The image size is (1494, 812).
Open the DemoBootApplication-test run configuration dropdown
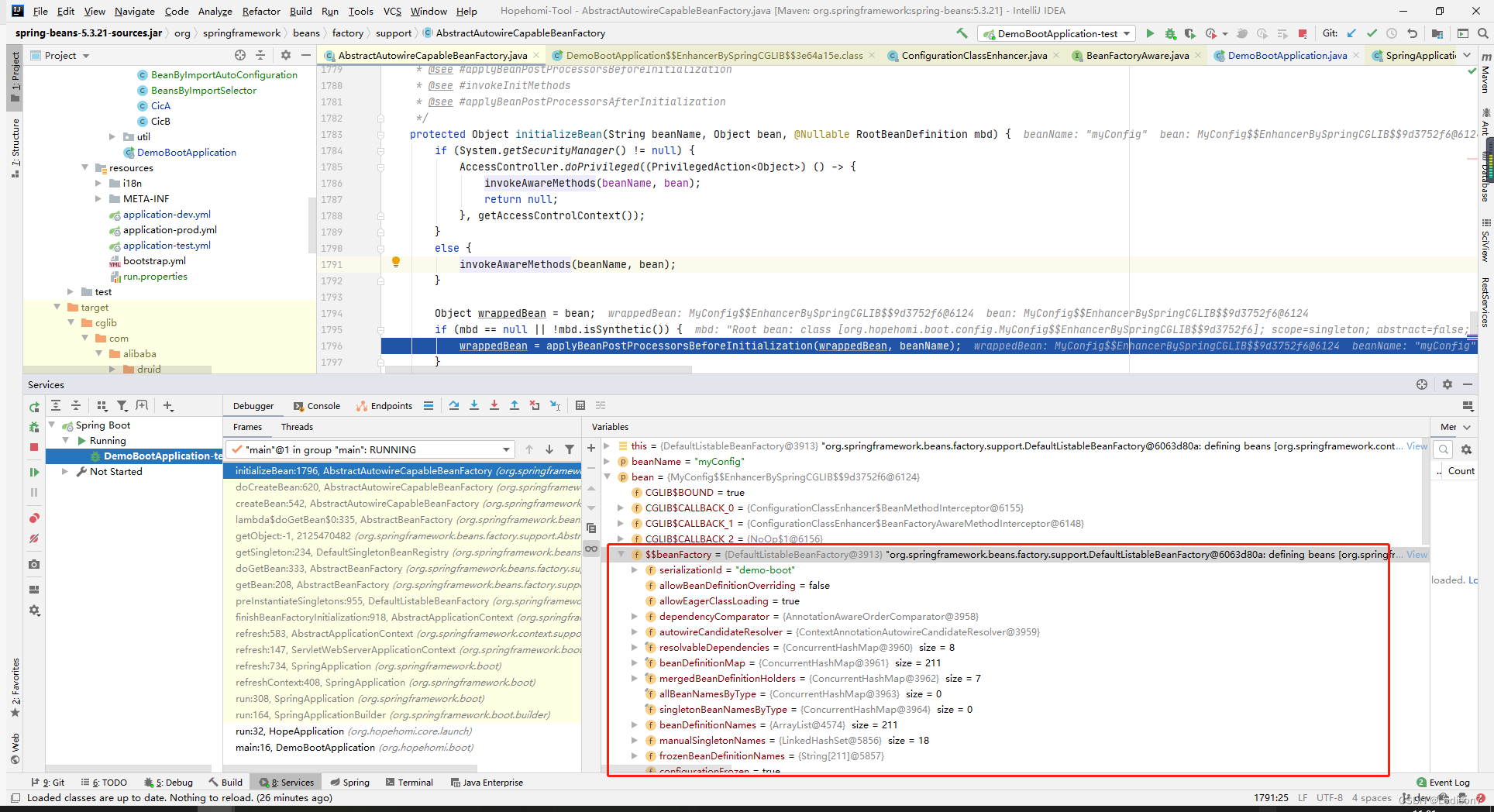[1057, 33]
